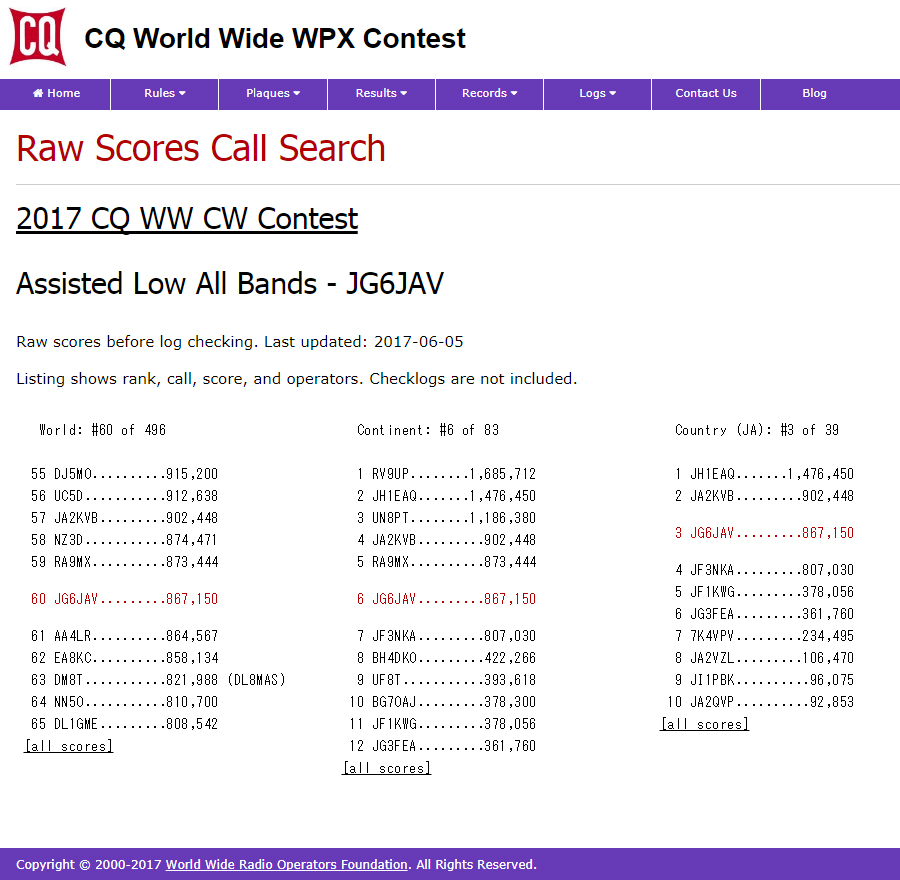Go to Home in navigation bar
Image resolution: width=900 pixels, height=880 pixels.
point(56,93)
